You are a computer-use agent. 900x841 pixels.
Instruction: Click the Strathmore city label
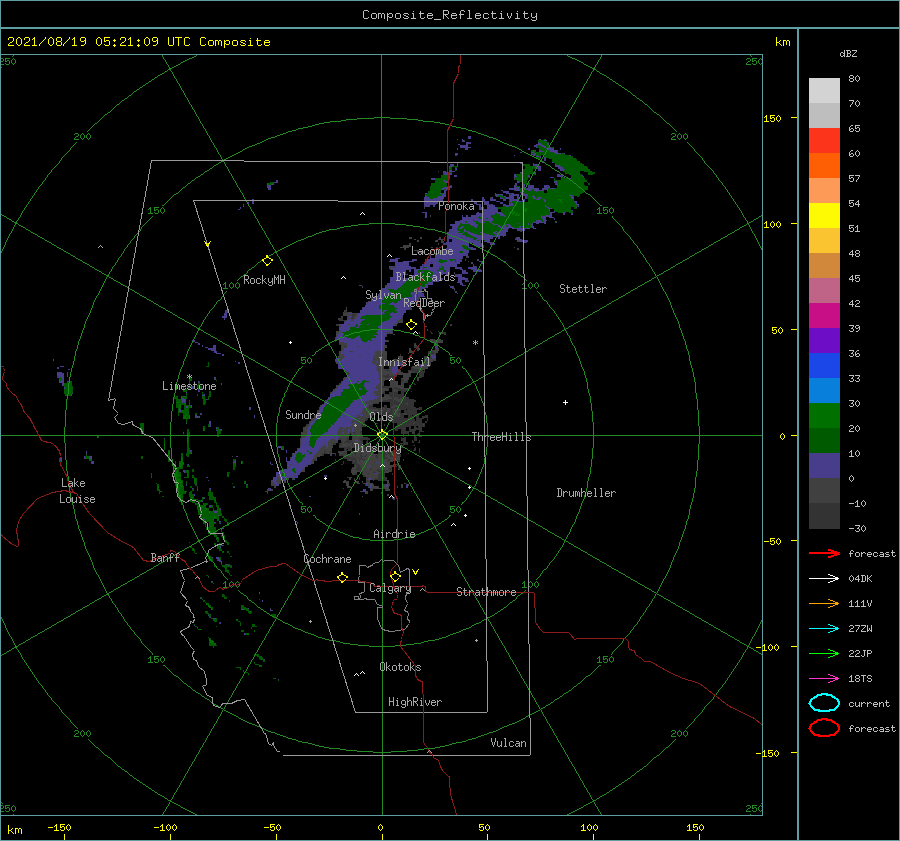[486, 592]
